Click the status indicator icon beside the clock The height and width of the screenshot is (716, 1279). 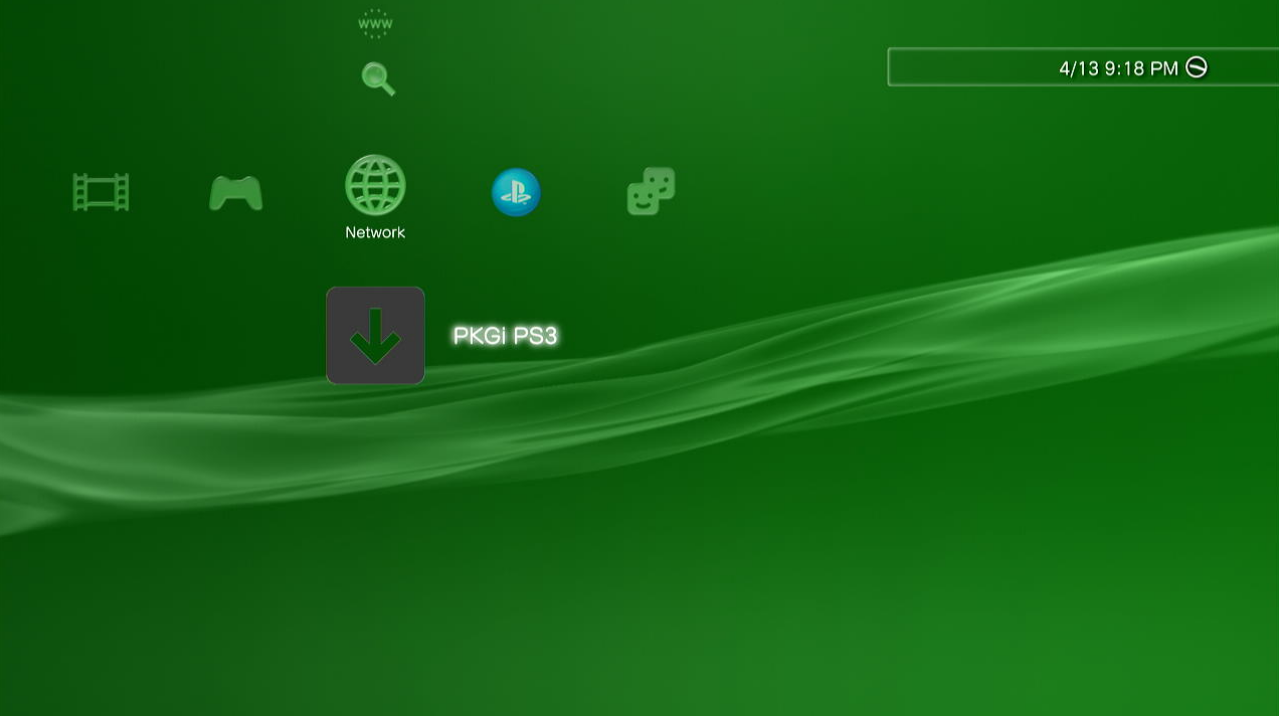1196,67
